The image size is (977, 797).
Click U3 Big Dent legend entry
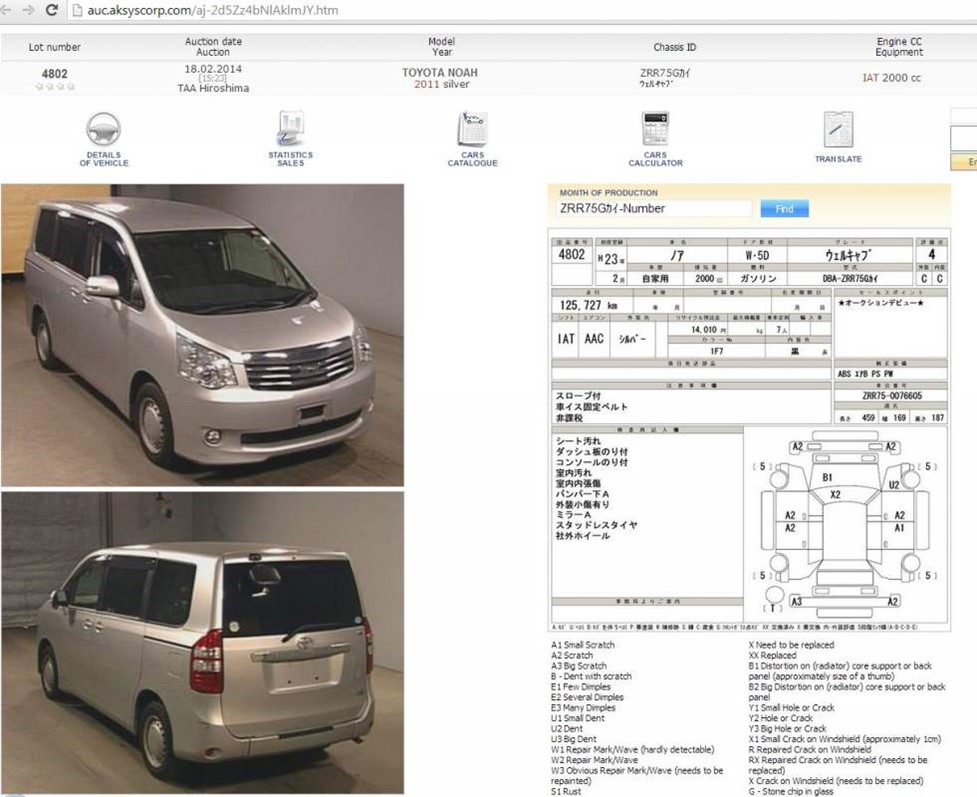click(x=573, y=739)
